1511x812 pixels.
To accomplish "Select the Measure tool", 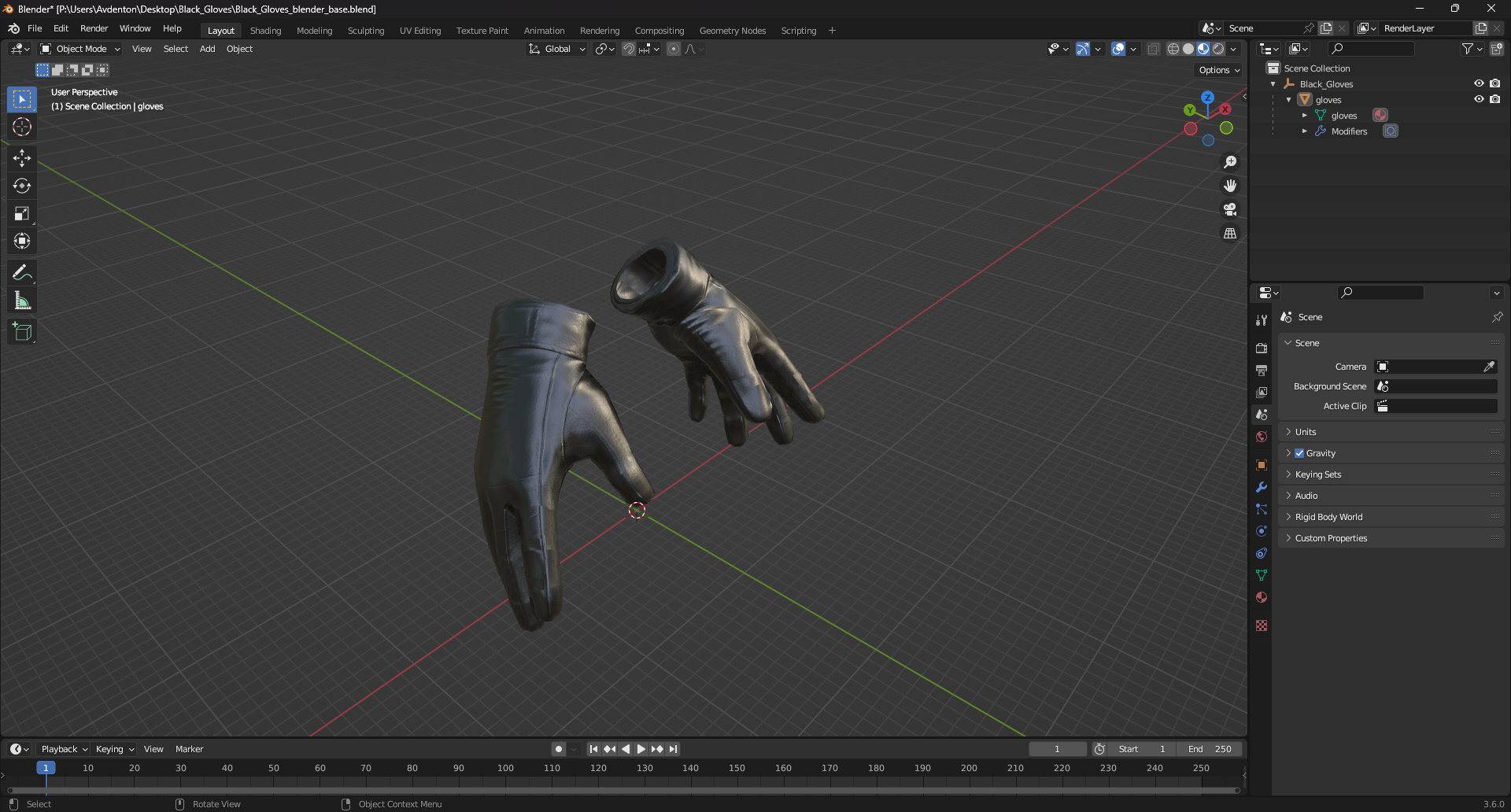I will (22, 301).
